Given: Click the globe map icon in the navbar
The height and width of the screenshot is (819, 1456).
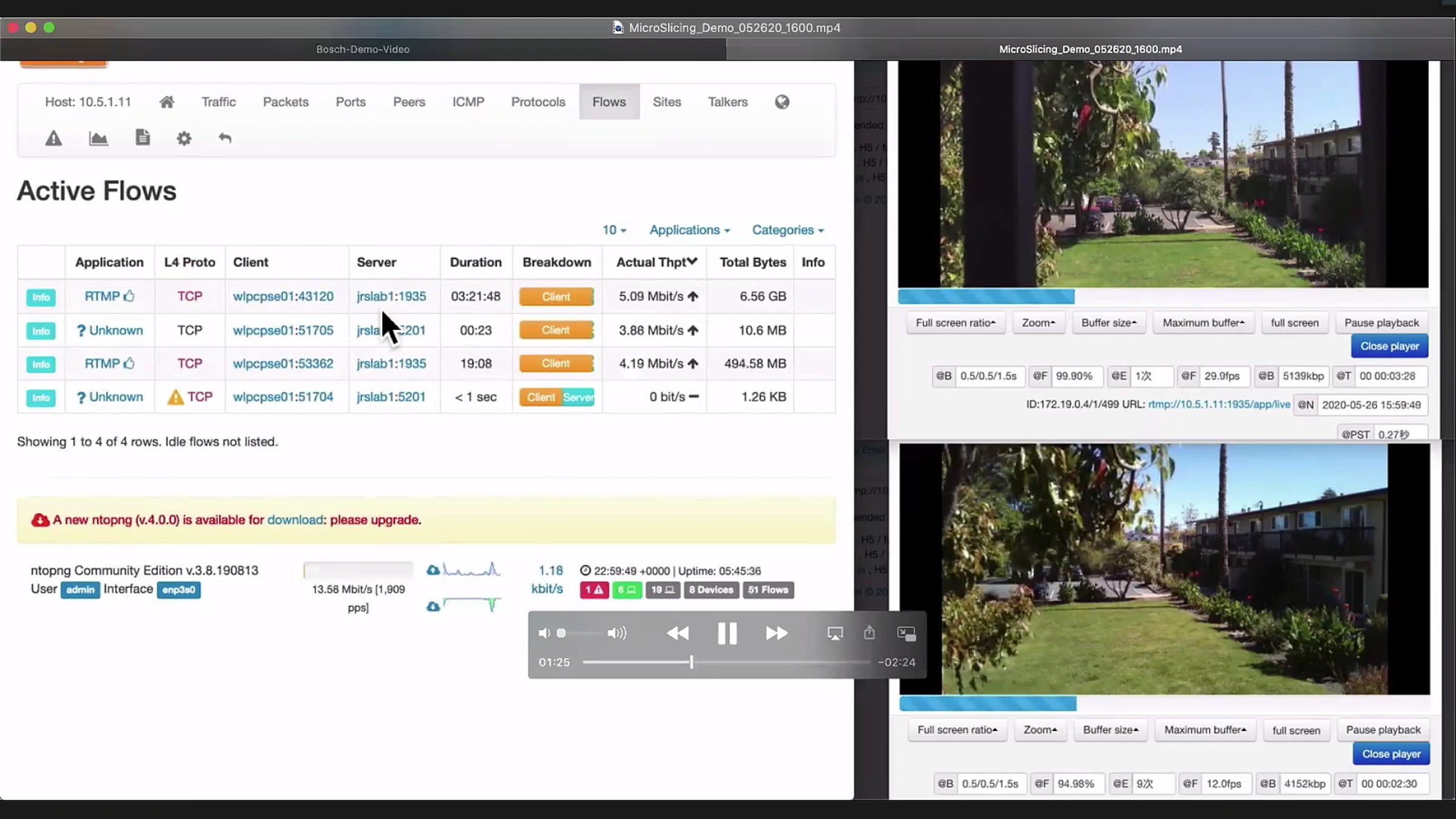Looking at the screenshot, I should [x=782, y=102].
